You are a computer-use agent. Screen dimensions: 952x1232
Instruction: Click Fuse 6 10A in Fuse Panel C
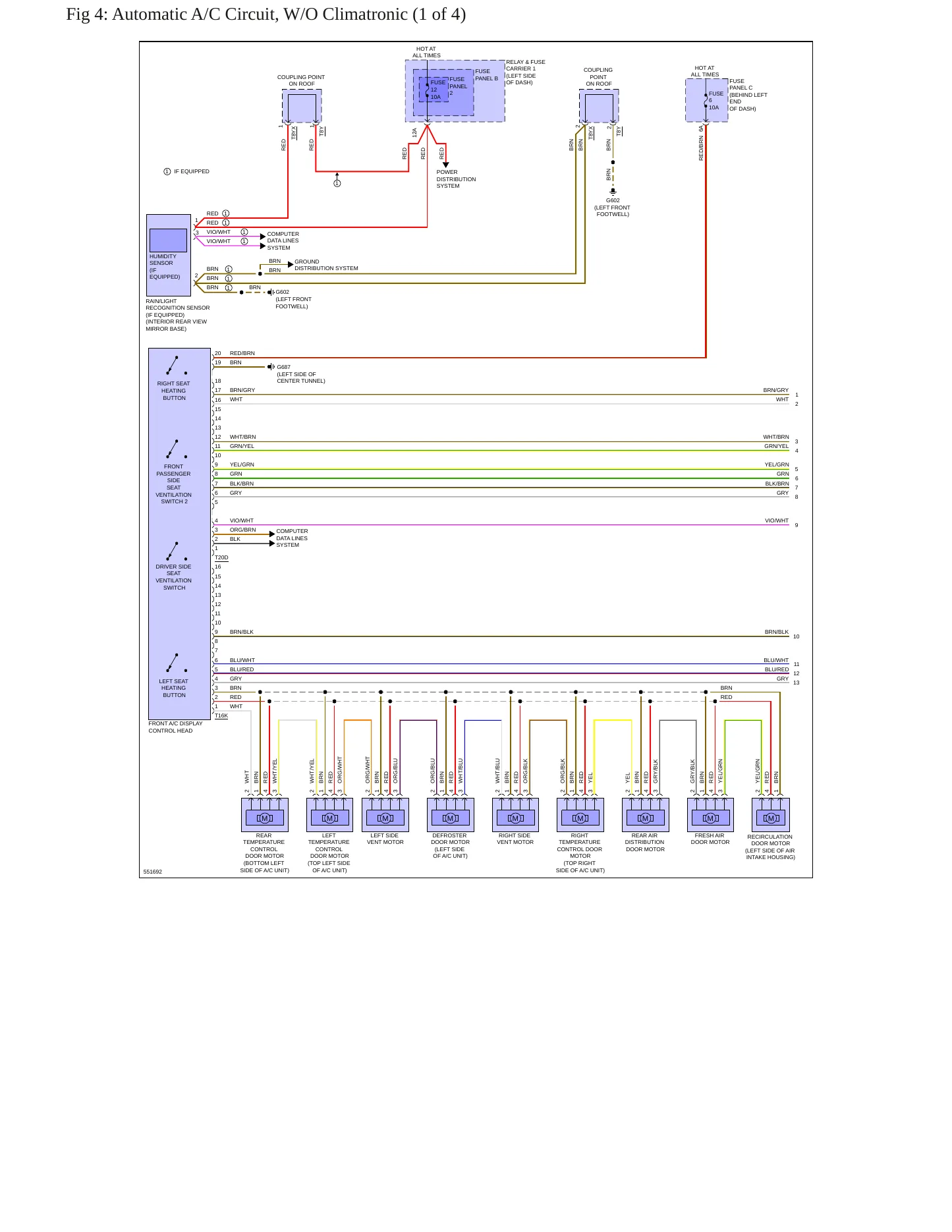pyautogui.click(x=710, y=100)
